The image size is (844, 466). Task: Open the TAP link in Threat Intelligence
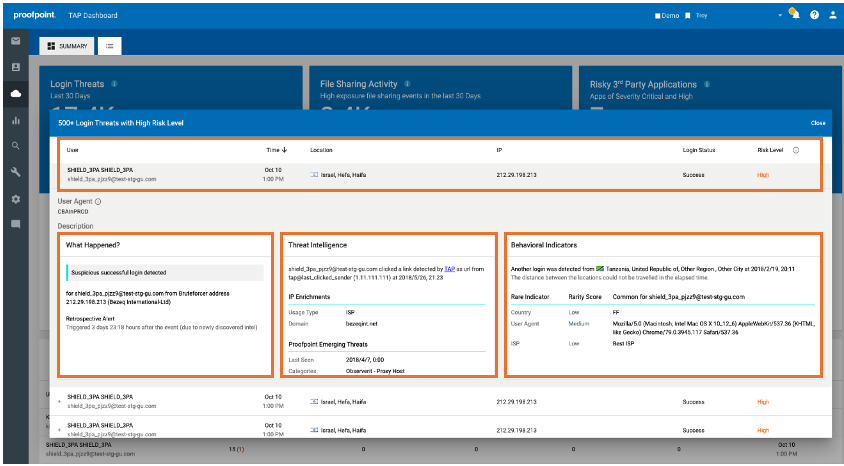click(449, 269)
